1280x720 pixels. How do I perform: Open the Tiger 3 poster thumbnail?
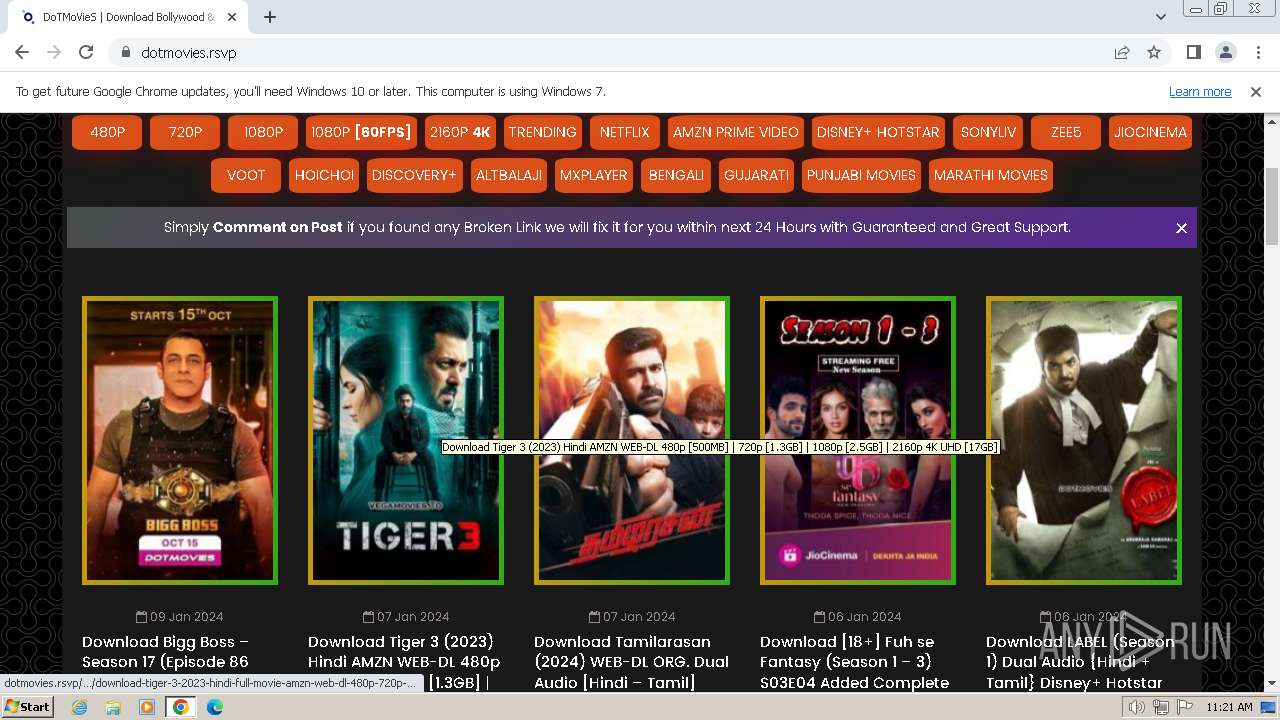coord(406,440)
